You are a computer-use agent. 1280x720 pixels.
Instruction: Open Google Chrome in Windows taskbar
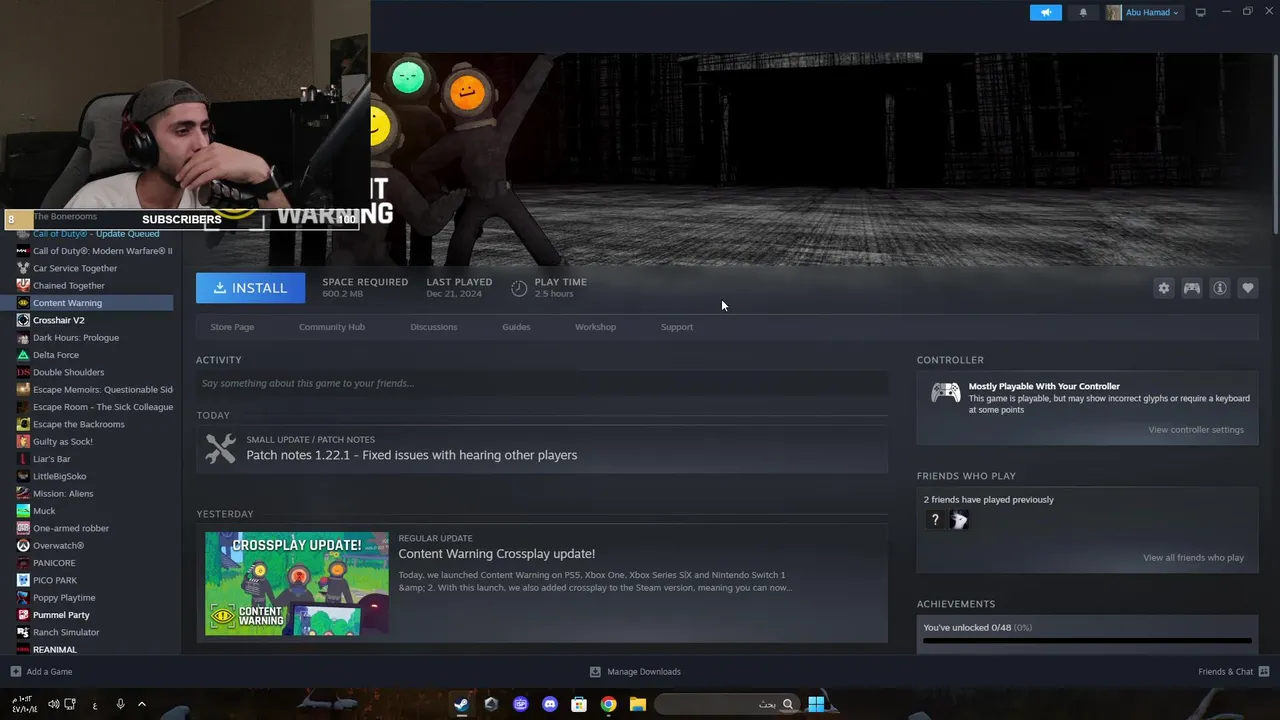tap(608, 704)
